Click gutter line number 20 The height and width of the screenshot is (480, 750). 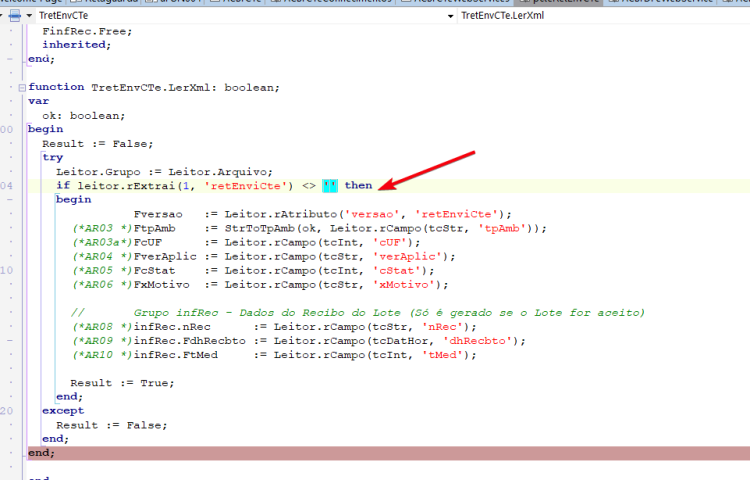[6, 411]
